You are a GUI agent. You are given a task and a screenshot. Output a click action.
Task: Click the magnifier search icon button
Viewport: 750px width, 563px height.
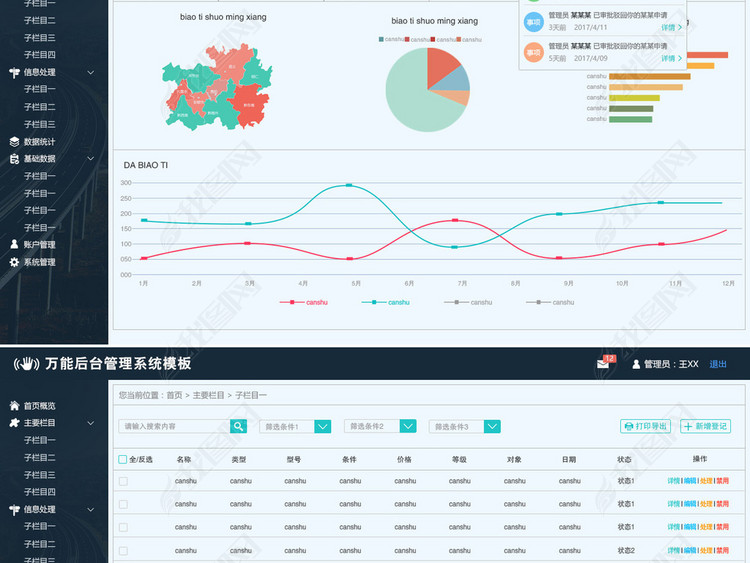[x=238, y=426]
